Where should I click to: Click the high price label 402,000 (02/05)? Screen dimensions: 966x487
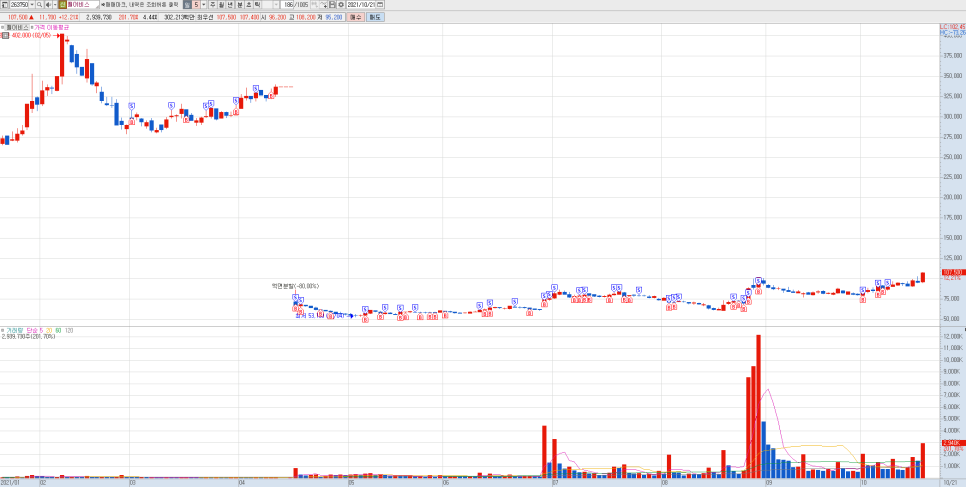[x=30, y=36]
